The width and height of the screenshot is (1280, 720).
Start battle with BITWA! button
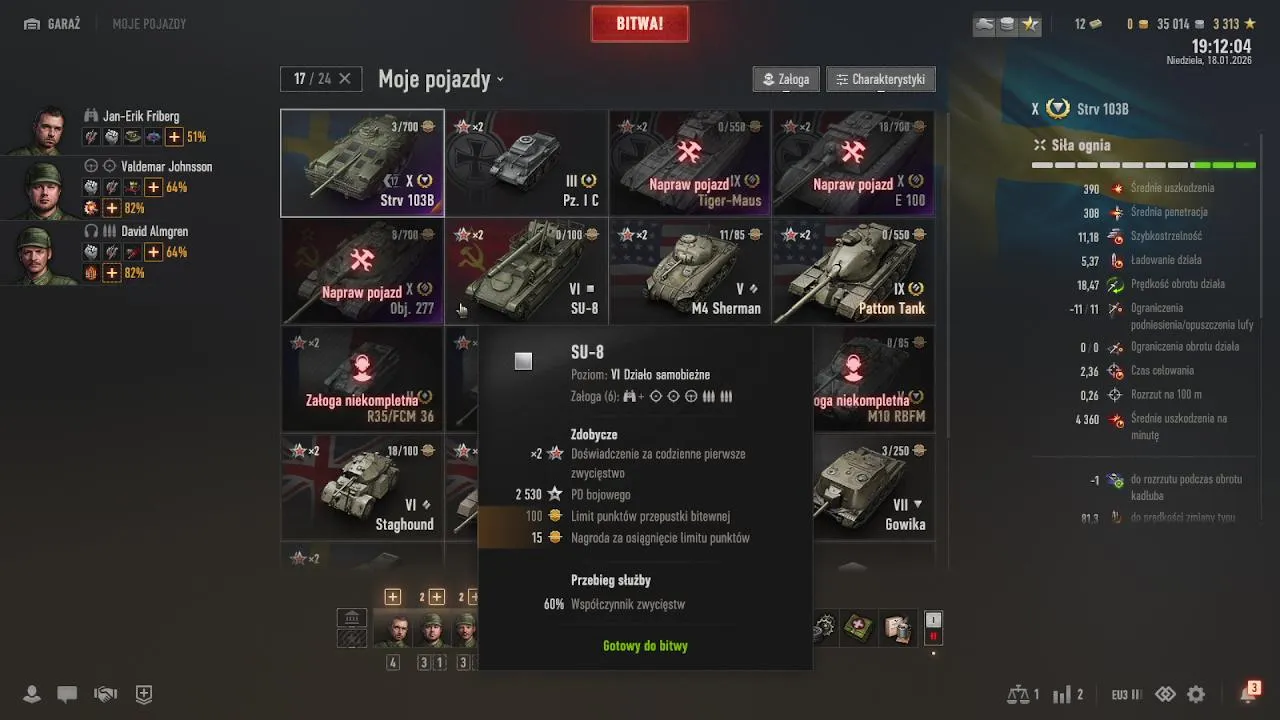640,24
